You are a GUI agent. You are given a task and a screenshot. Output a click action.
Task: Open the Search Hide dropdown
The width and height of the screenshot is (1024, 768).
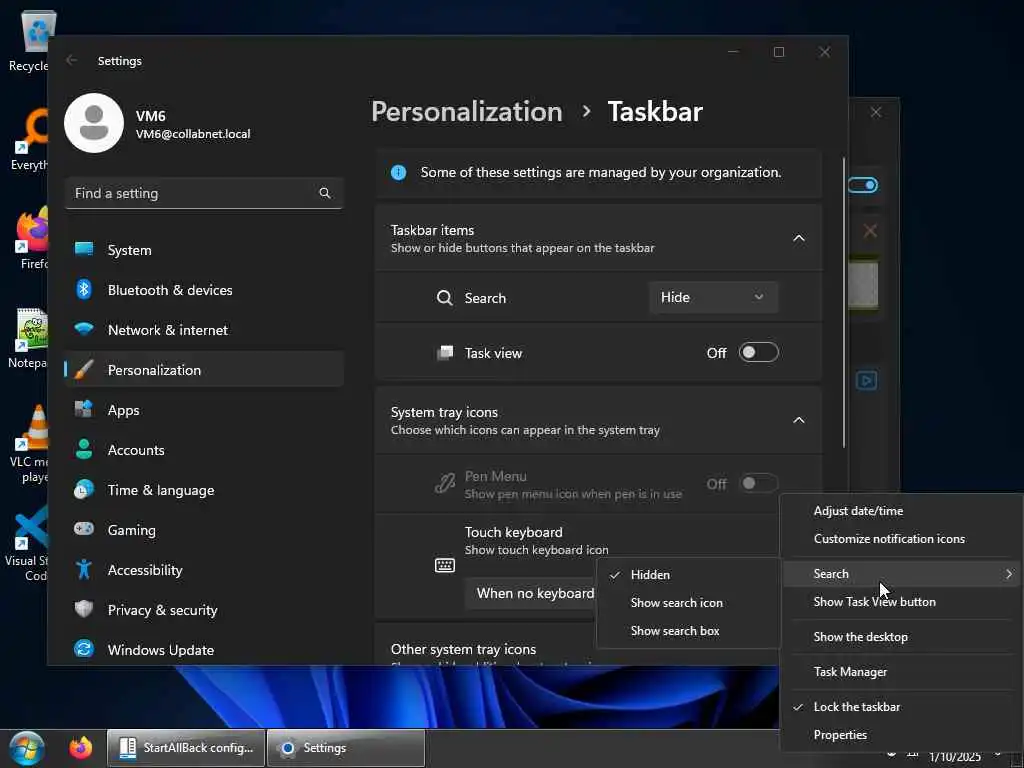coord(713,297)
